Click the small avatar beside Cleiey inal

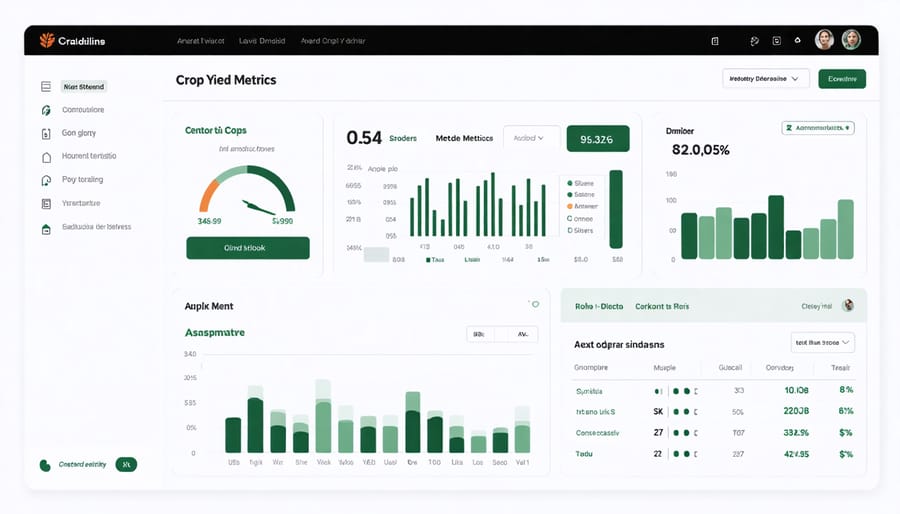847,306
